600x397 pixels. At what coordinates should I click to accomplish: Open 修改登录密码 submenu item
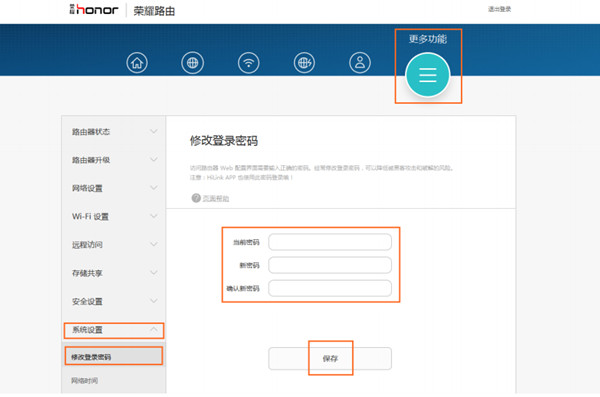click(114, 356)
